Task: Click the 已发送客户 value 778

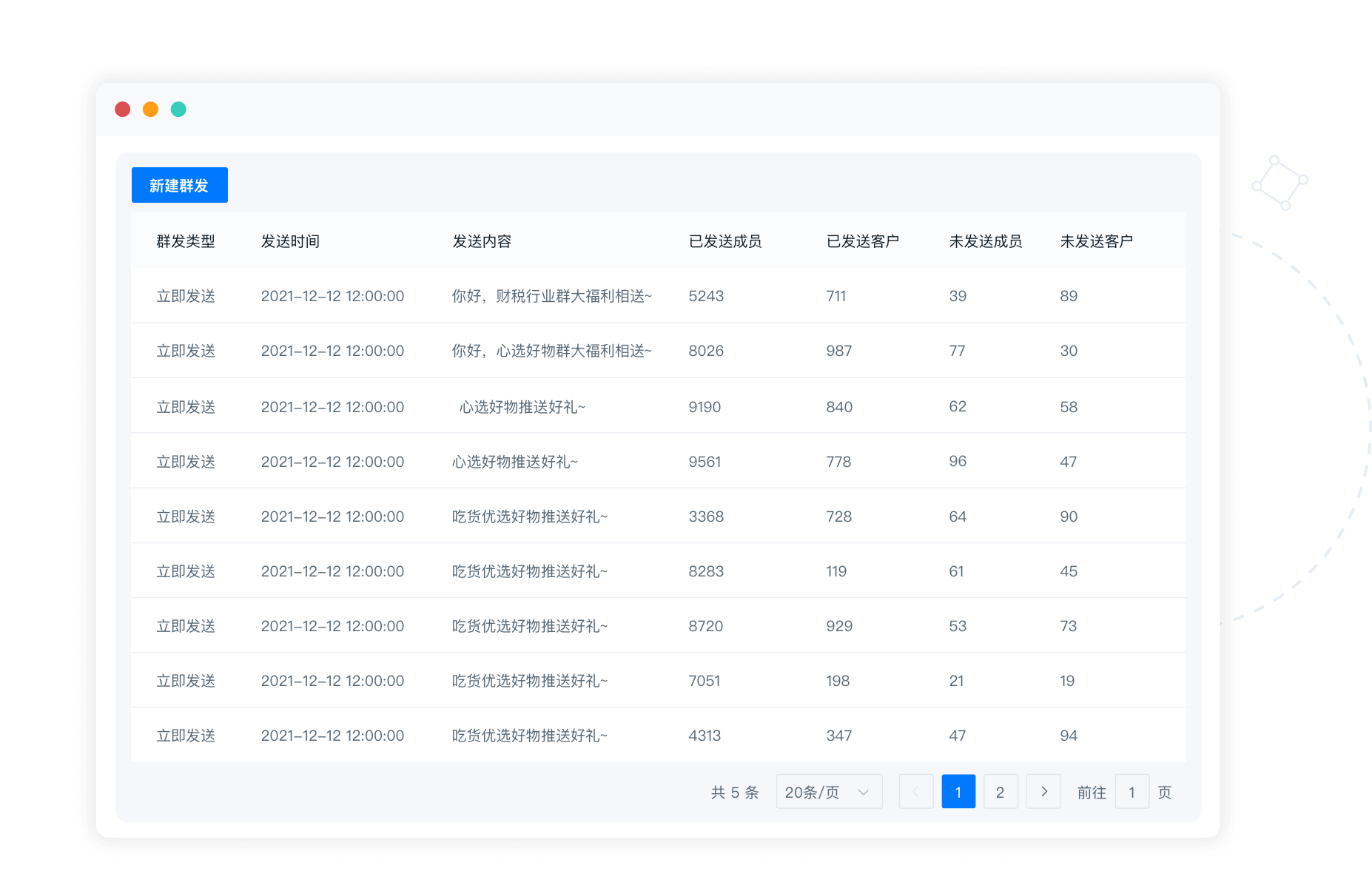Action: point(838,462)
